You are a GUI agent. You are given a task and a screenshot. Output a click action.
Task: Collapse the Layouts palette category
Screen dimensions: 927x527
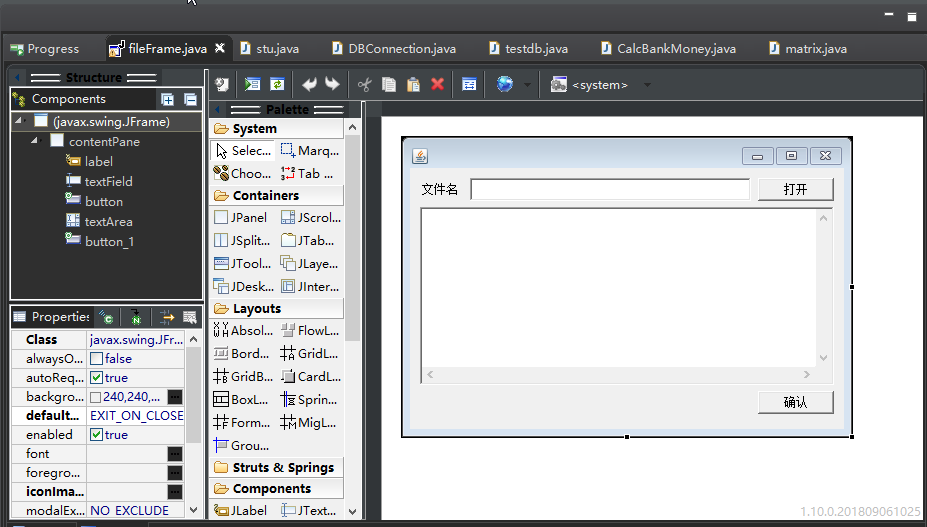coord(276,308)
